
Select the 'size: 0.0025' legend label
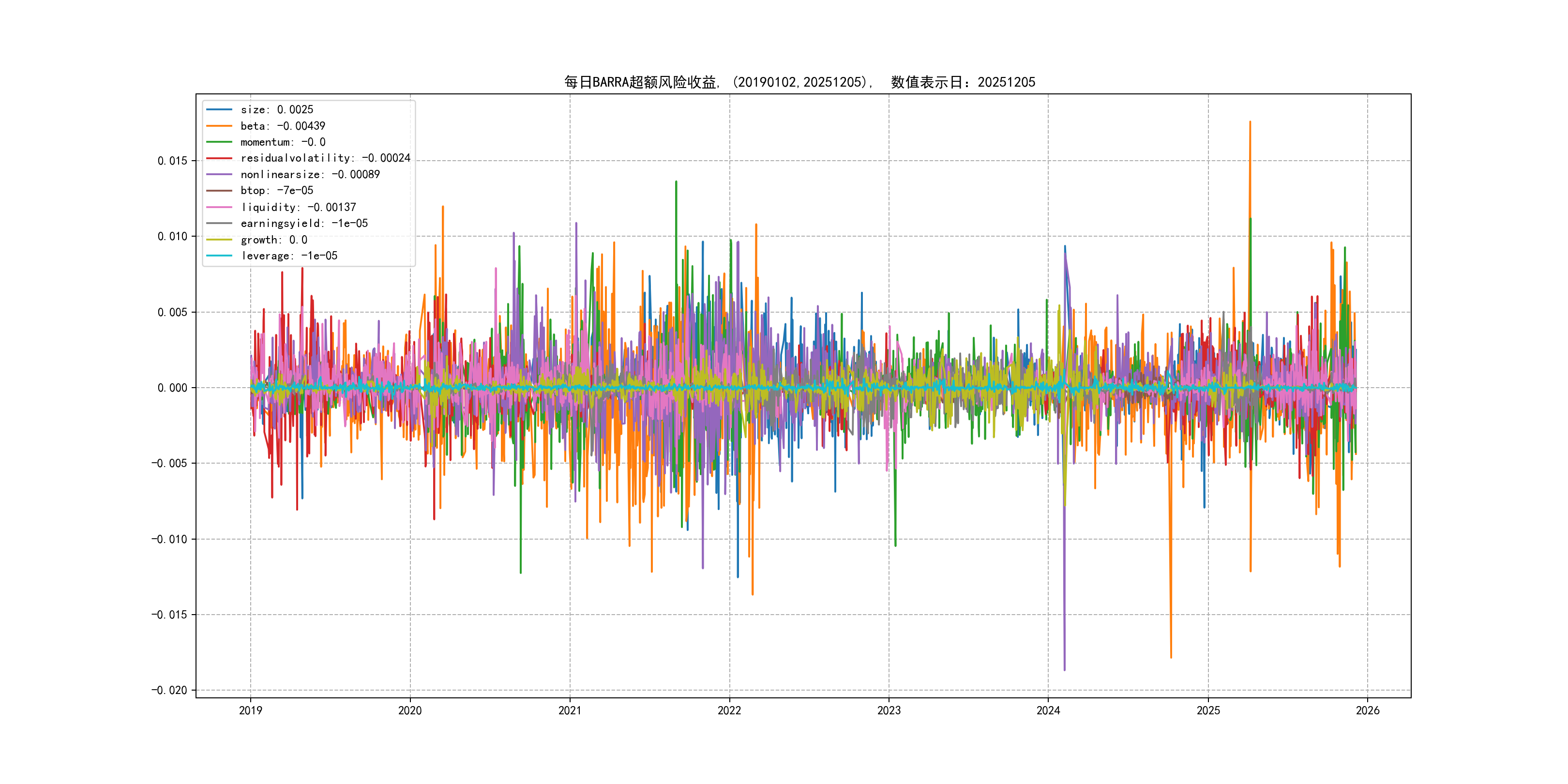277,109
